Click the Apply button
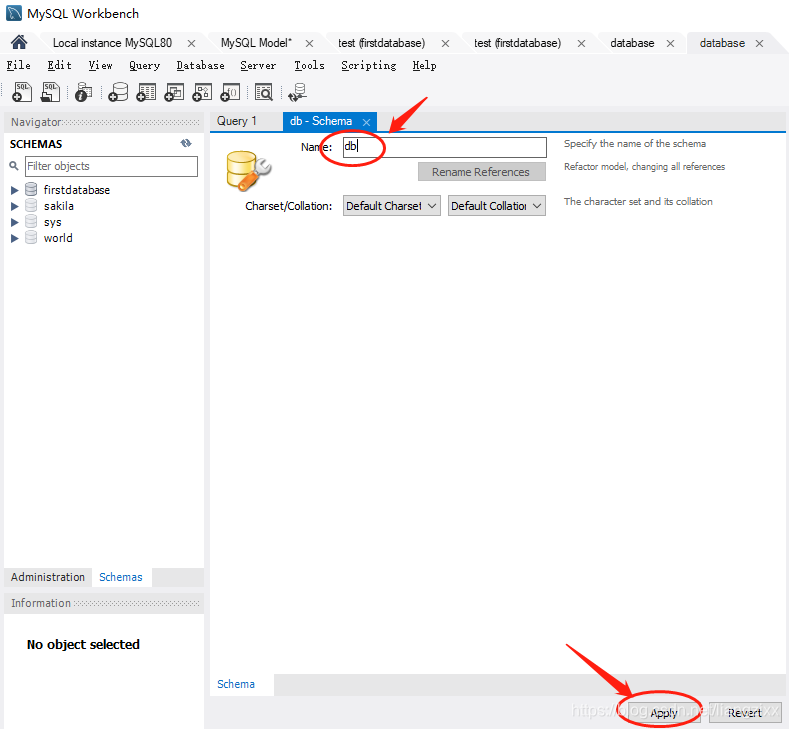 coord(663,712)
